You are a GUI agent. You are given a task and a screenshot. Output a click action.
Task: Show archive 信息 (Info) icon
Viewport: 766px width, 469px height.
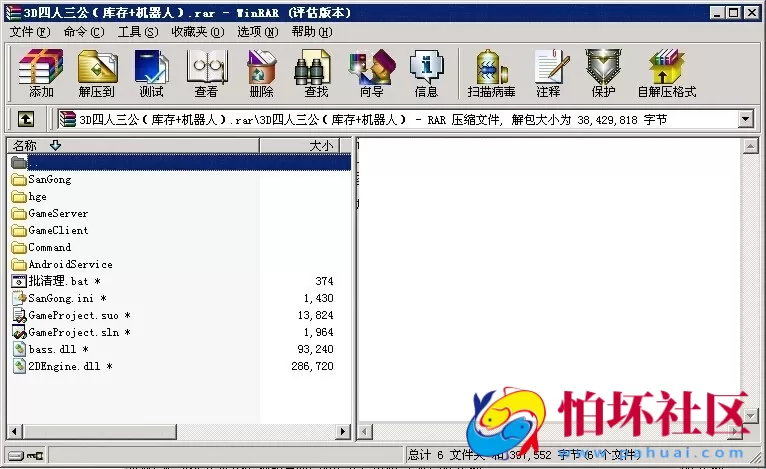426,73
